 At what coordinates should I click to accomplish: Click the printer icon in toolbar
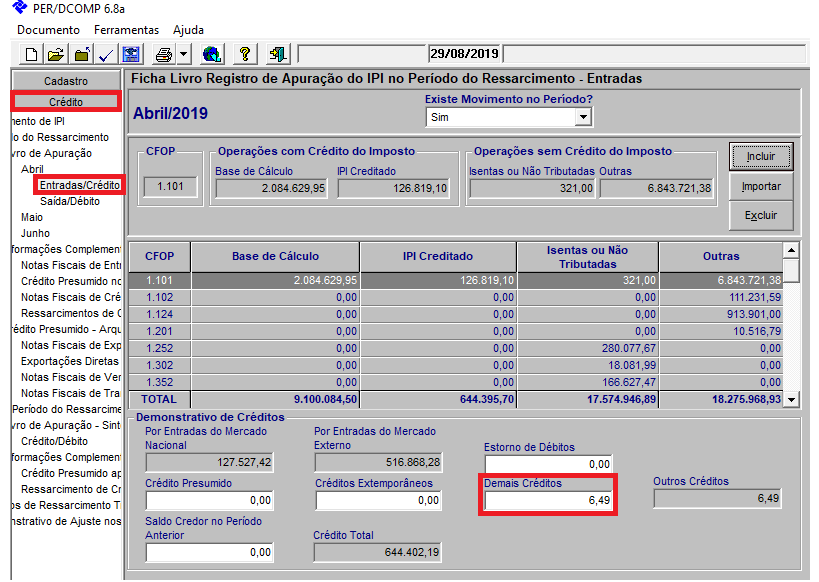tap(161, 54)
